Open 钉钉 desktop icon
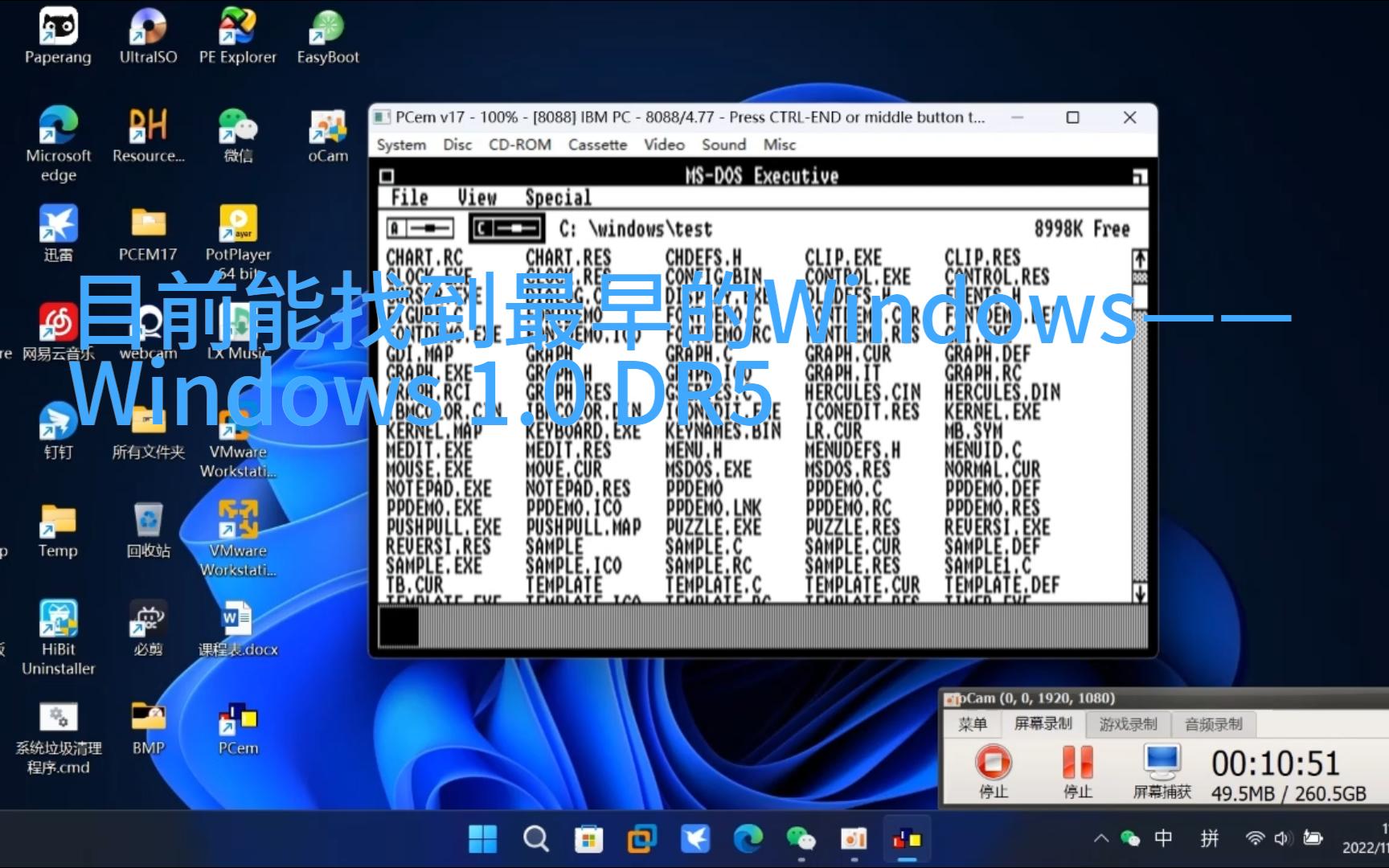Screen dimensions: 1389x868 (58, 431)
